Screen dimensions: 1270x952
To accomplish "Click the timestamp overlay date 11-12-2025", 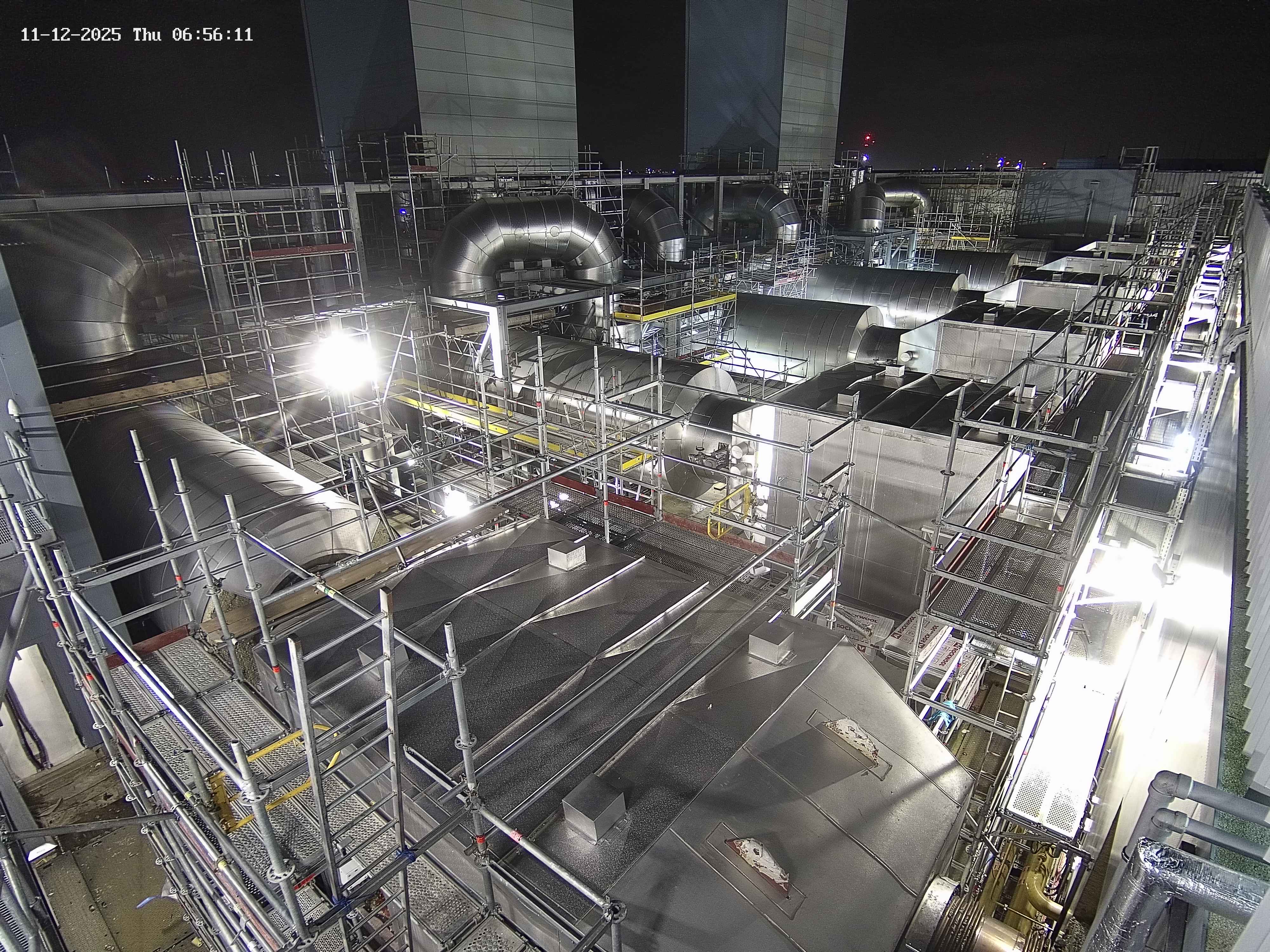I will [x=70, y=35].
